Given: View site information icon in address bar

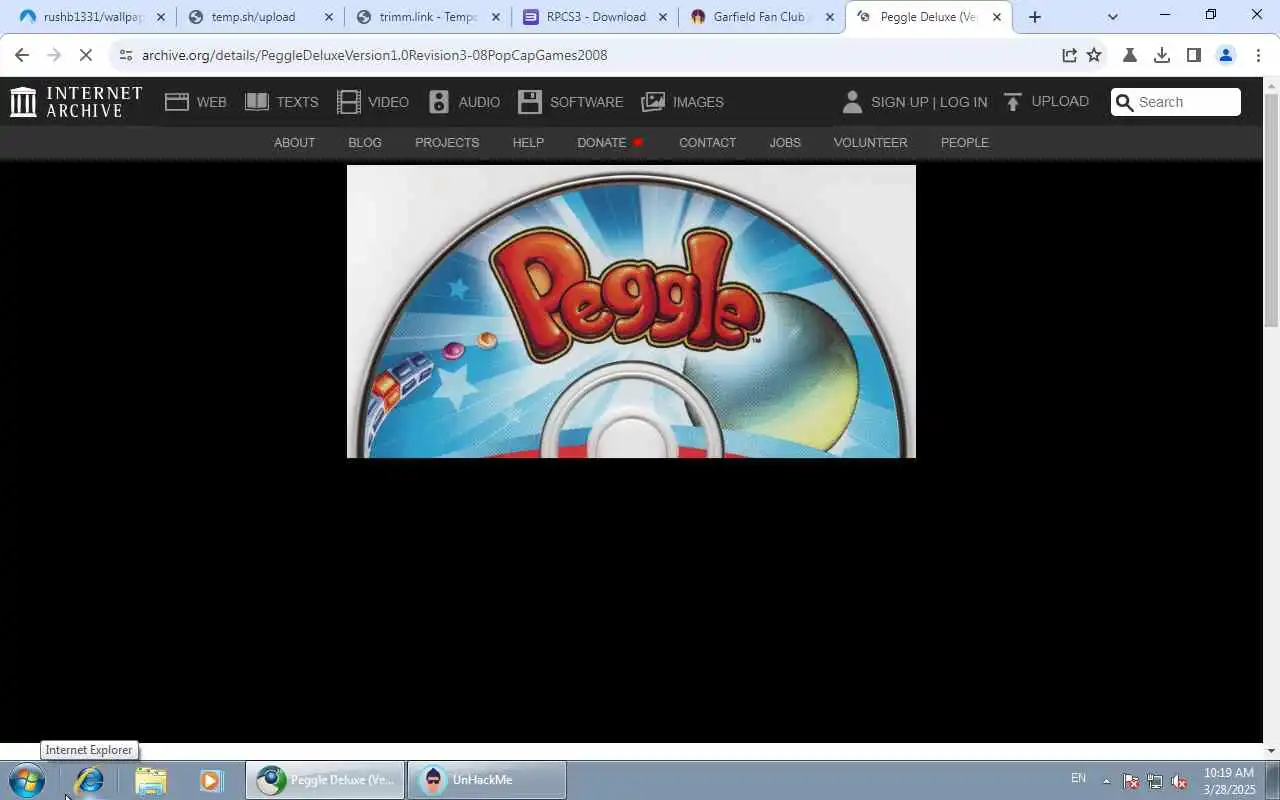Looking at the screenshot, I should [x=124, y=55].
